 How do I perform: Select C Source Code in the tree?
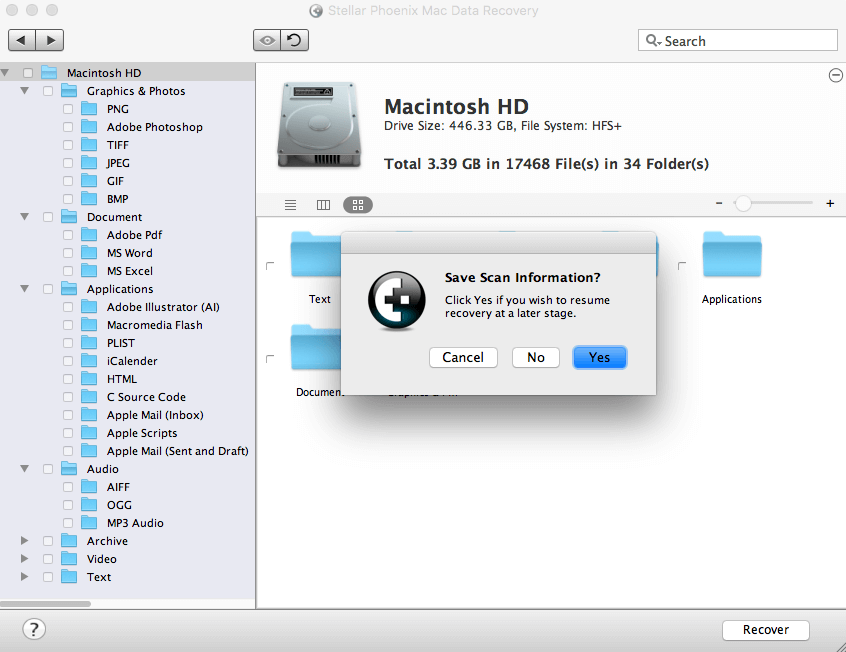[146, 397]
